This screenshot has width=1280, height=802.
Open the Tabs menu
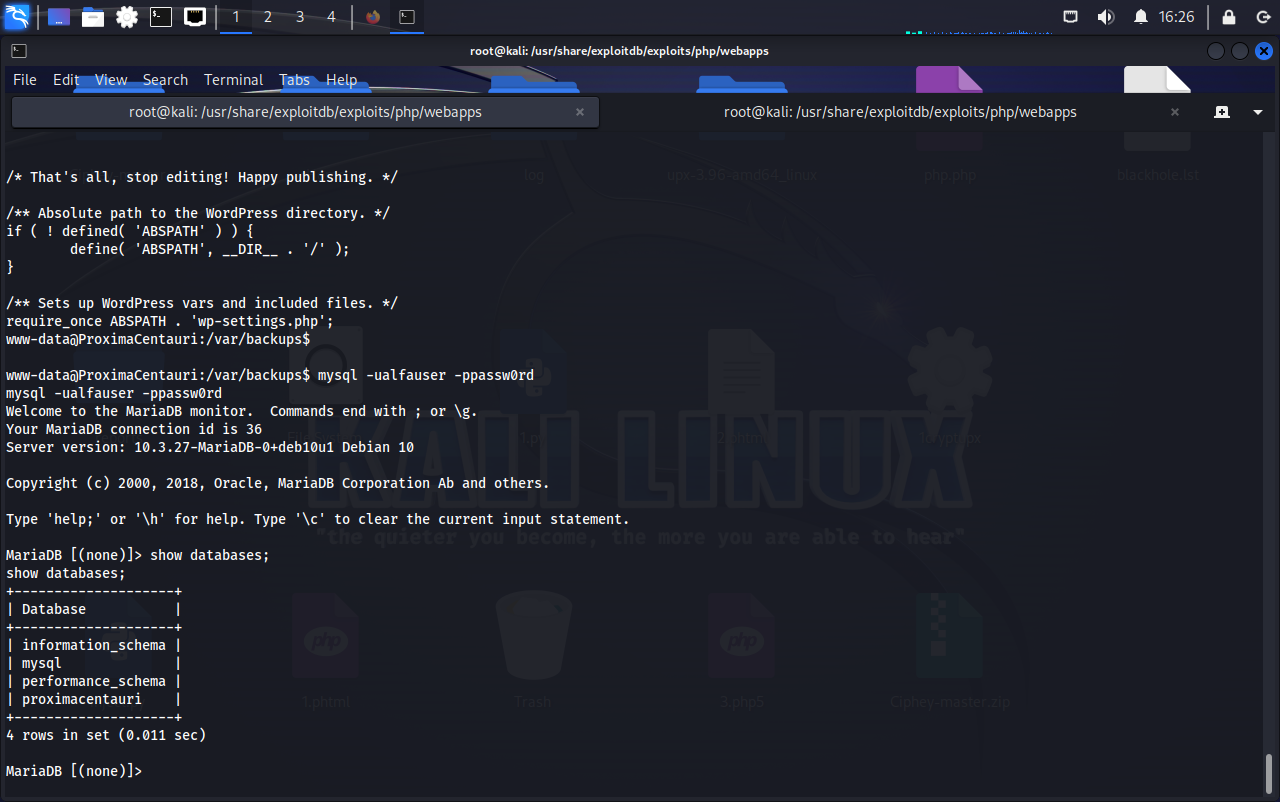[294, 80]
